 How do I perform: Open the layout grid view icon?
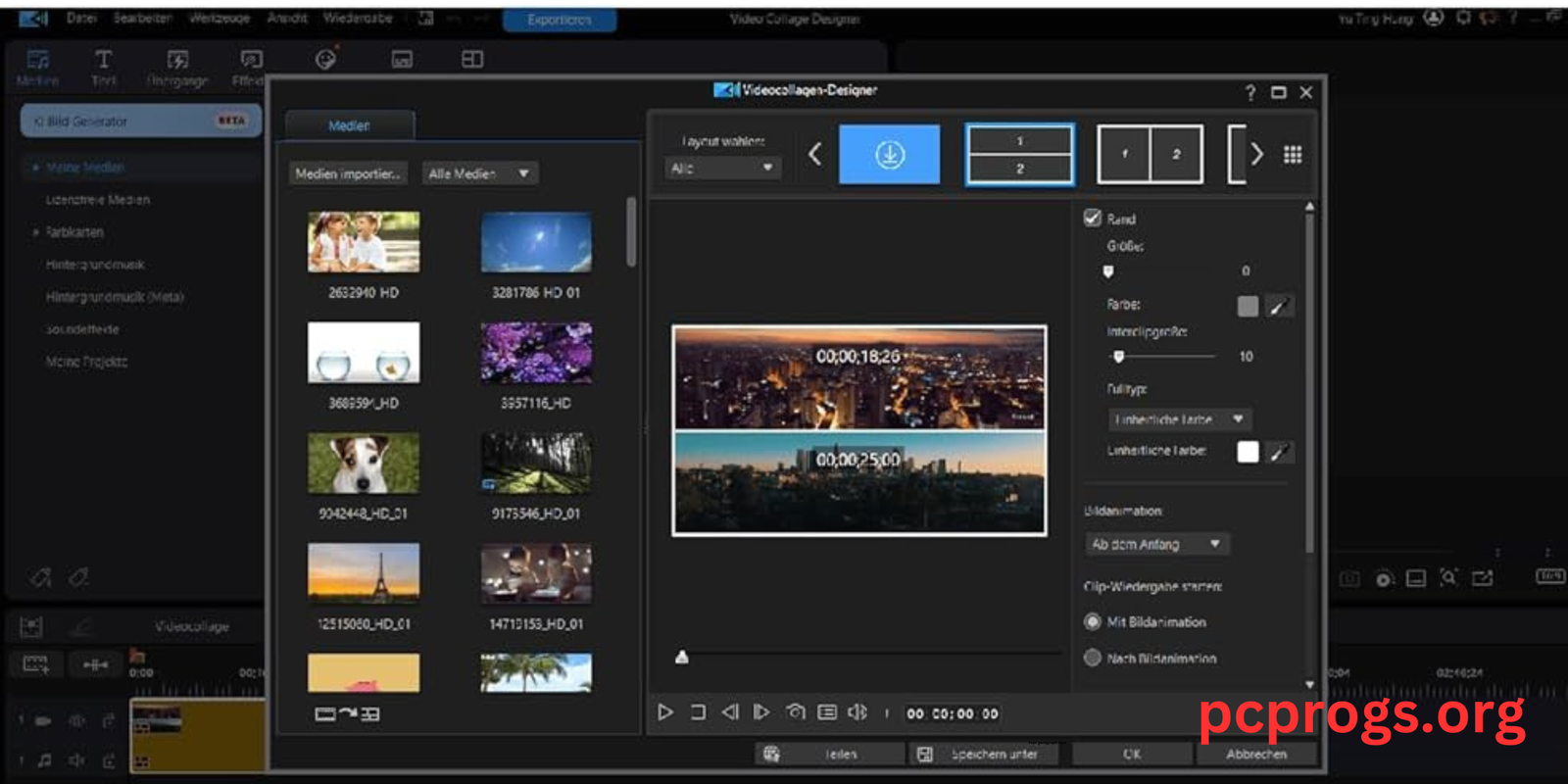[x=1293, y=155]
